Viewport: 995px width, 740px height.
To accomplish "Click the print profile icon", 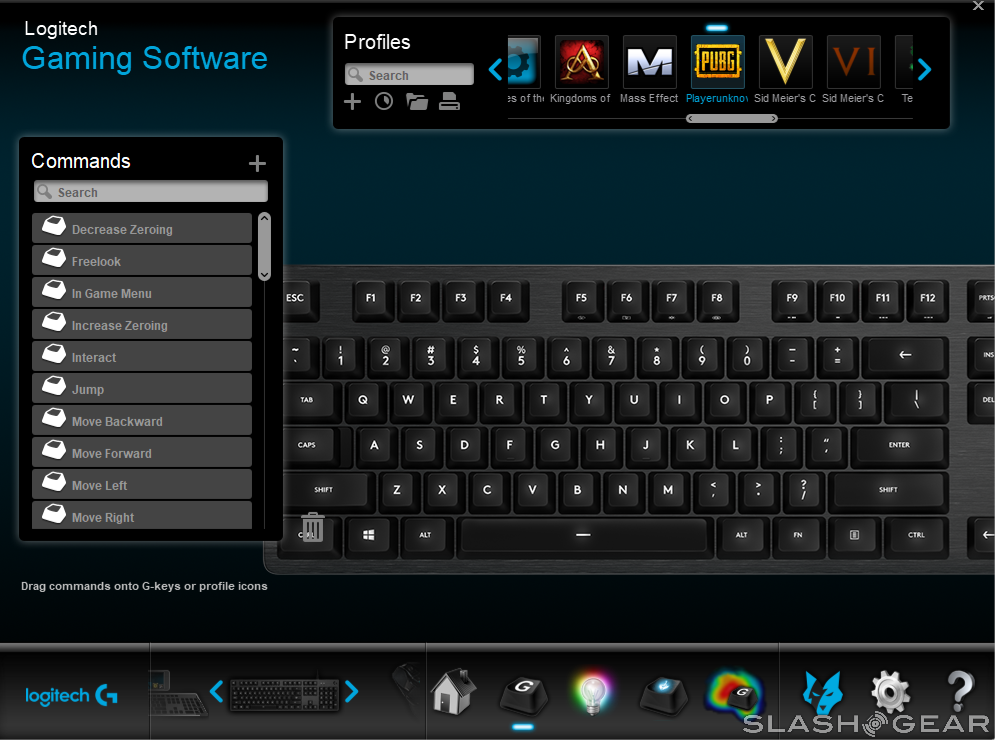I will pos(449,102).
